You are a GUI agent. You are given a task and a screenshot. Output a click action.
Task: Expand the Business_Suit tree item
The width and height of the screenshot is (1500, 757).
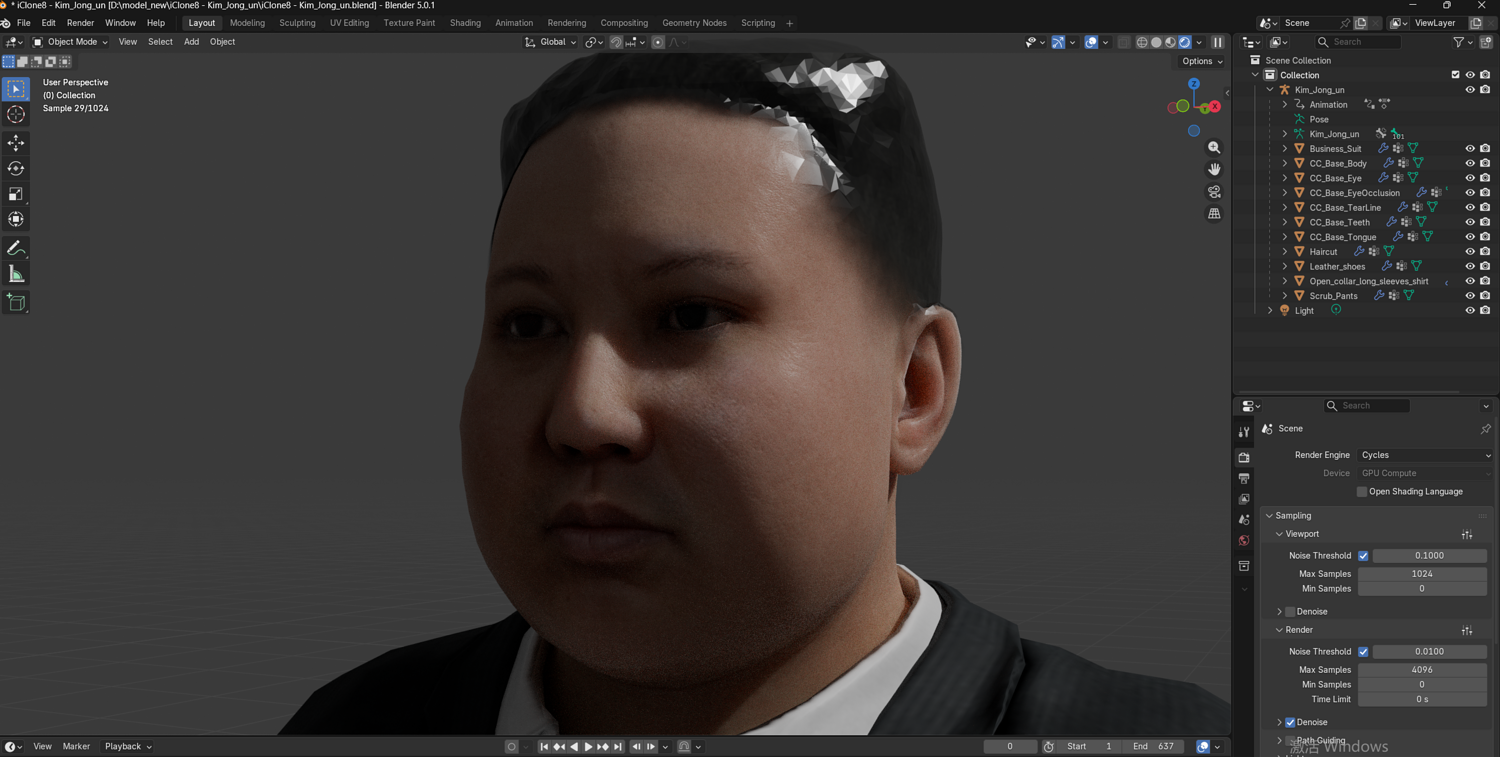coord(1285,149)
